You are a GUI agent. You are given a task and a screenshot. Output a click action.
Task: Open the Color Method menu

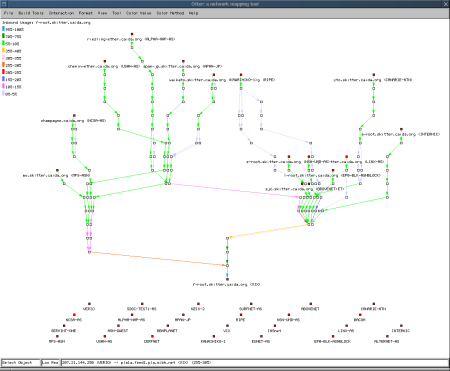click(x=170, y=13)
